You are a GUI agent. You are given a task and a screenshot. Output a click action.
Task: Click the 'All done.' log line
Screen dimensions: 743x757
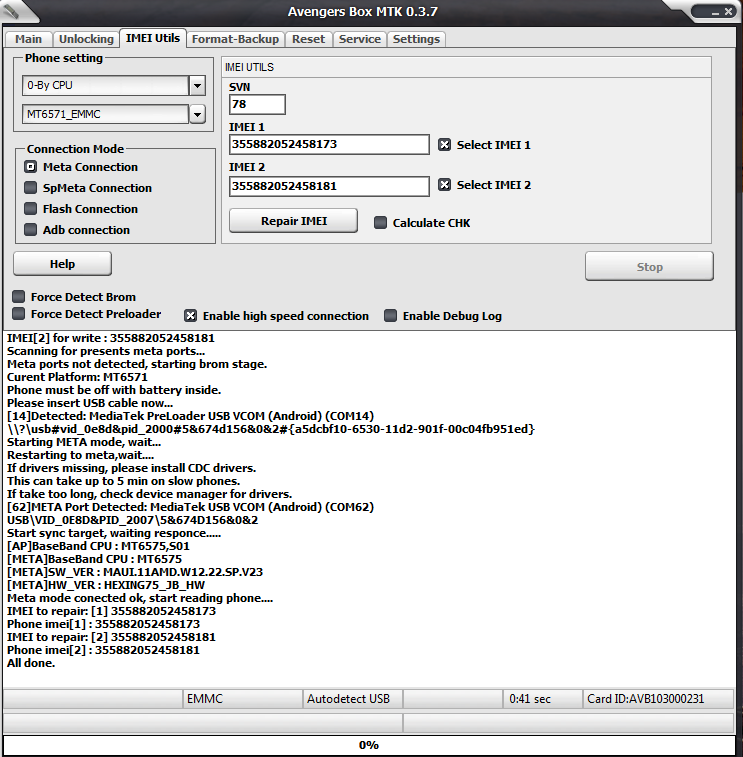(31, 663)
